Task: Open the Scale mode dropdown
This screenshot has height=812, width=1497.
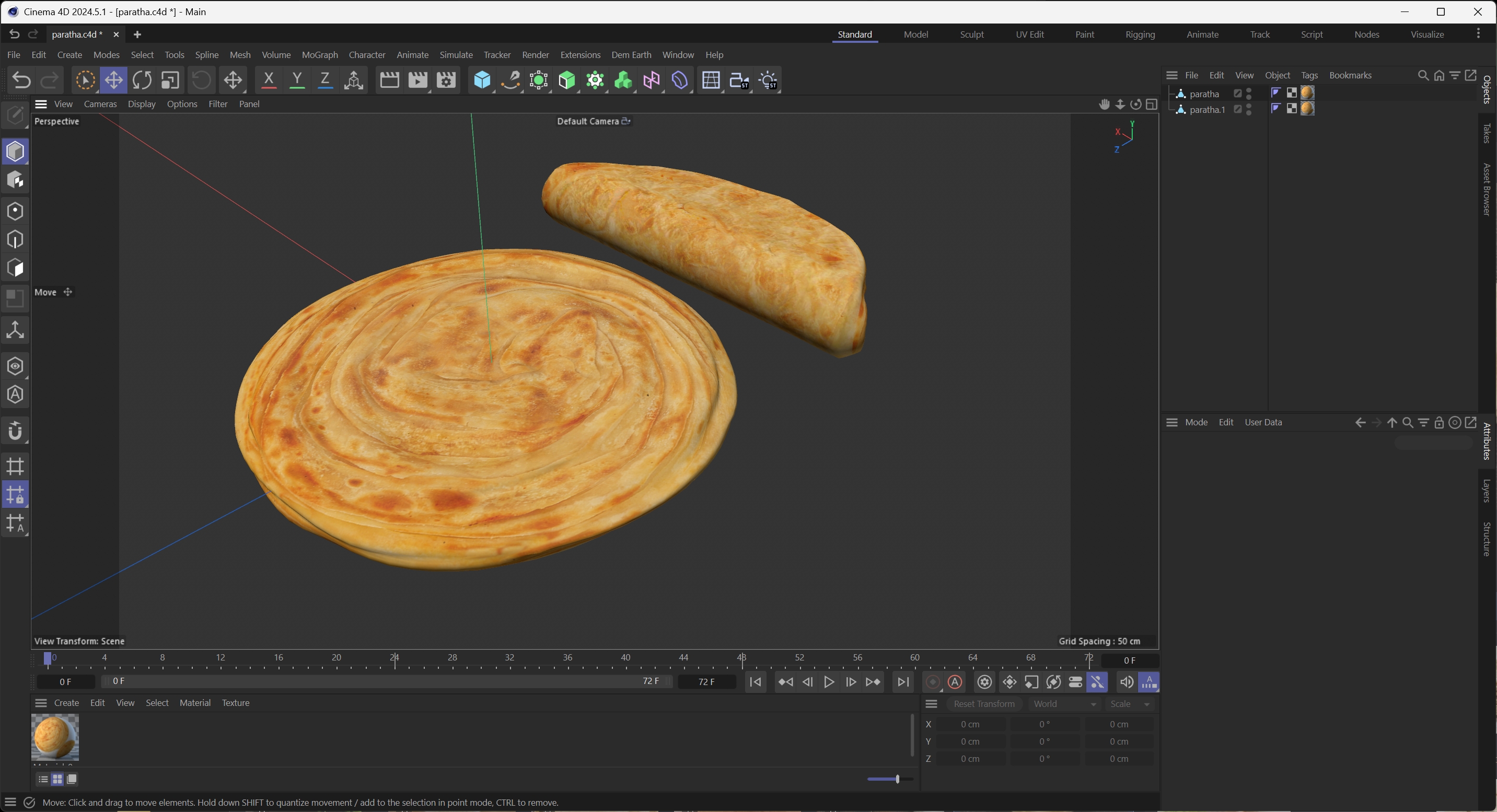Action: [x=1130, y=704]
